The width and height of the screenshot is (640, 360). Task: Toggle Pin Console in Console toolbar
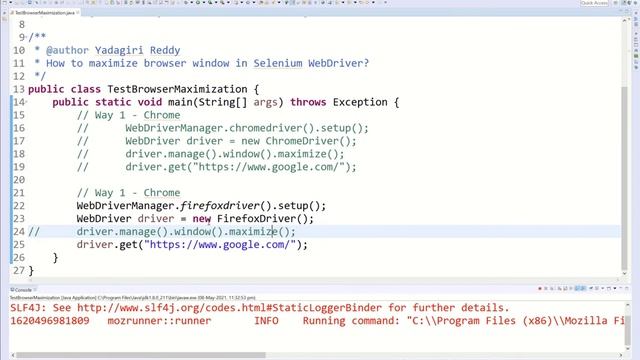591,289
